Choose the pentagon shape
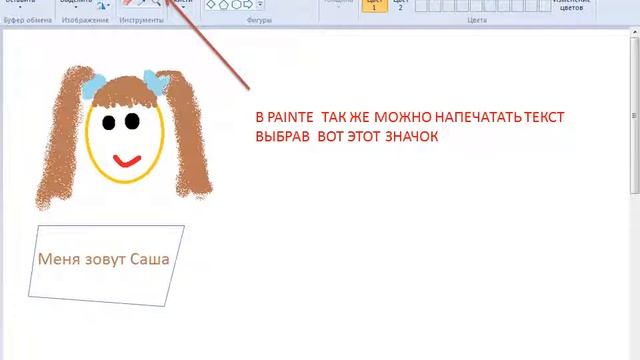The height and width of the screenshot is (360, 640). (x=224, y=5)
